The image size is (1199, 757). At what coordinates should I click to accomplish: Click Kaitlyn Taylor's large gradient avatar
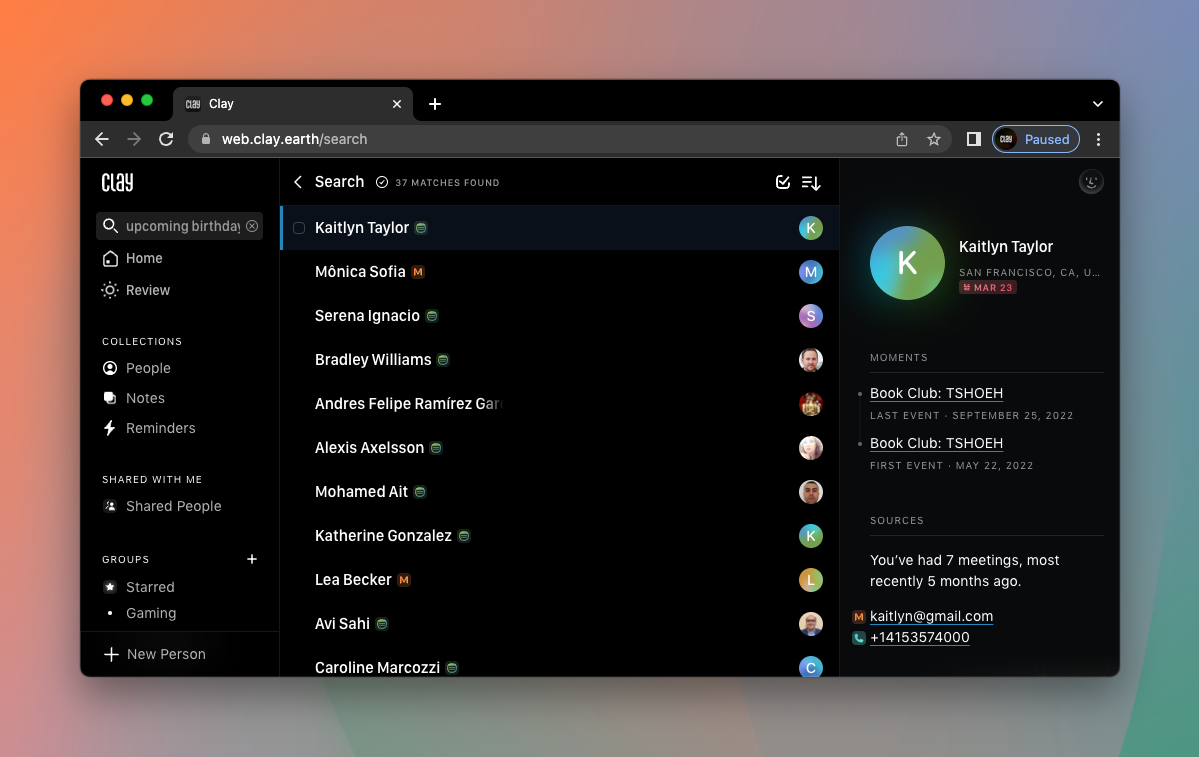[907, 263]
